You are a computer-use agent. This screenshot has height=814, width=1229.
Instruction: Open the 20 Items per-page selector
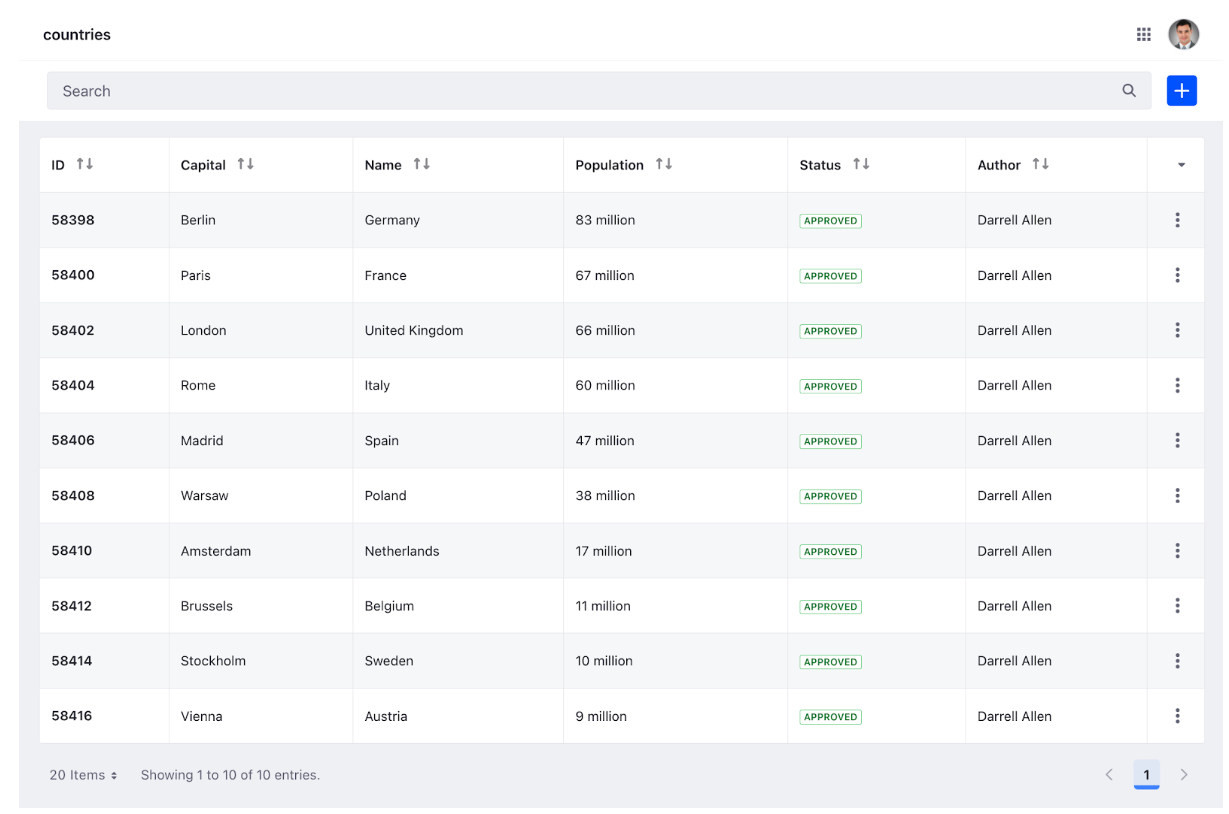coord(83,774)
